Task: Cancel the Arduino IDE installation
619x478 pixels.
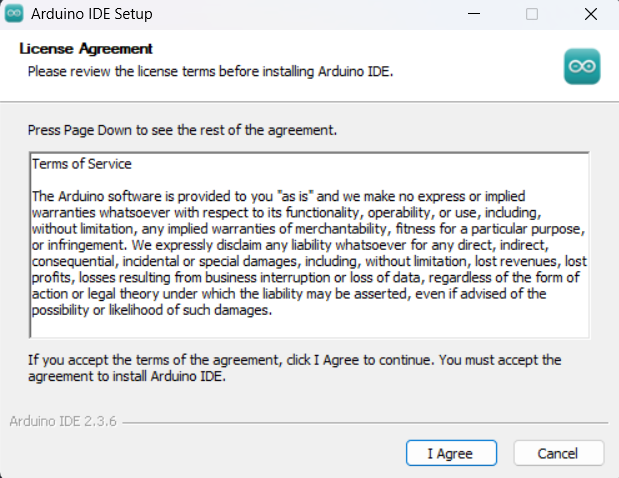Action: tap(559, 453)
